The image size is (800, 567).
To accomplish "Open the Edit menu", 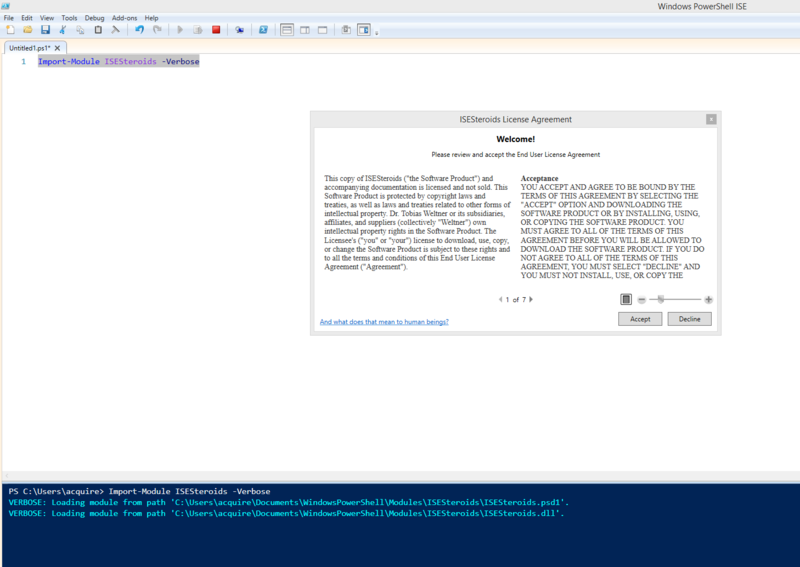I will pos(27,18).
